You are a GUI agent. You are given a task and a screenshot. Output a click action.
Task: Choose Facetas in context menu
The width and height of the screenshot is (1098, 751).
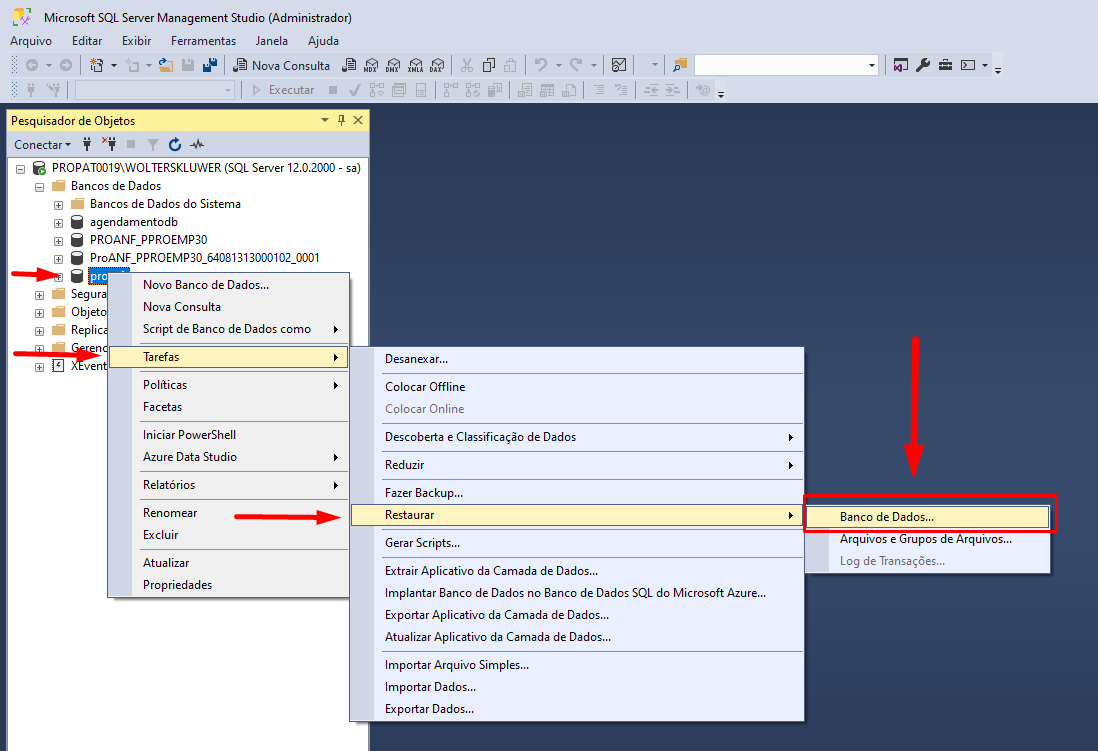pyautogui.click(x=228, y=406)
